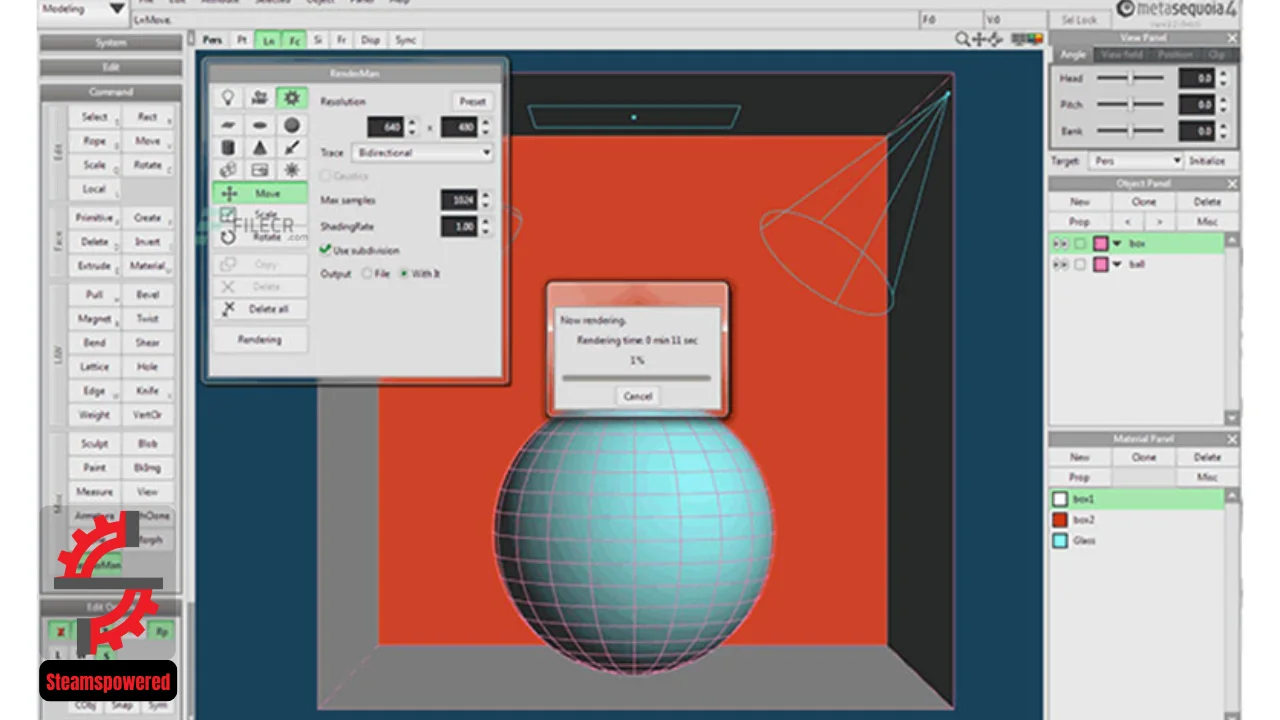Close the Material Panel
1280x720 pixels.
coord(1232,439)
